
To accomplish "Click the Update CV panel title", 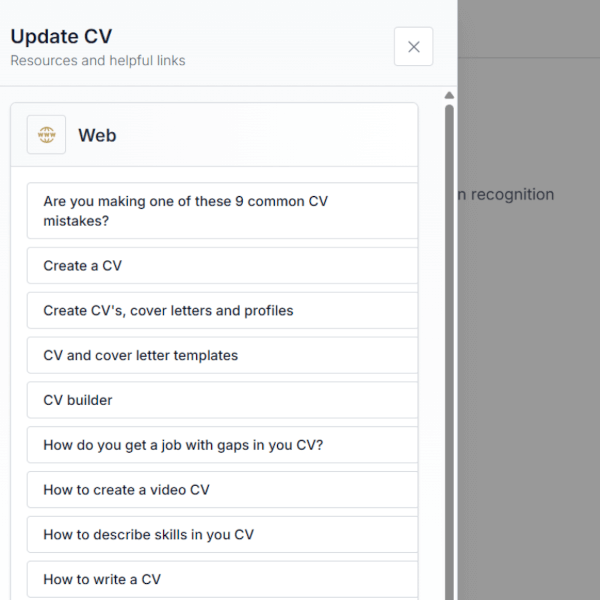I will [x=61, y=37].
